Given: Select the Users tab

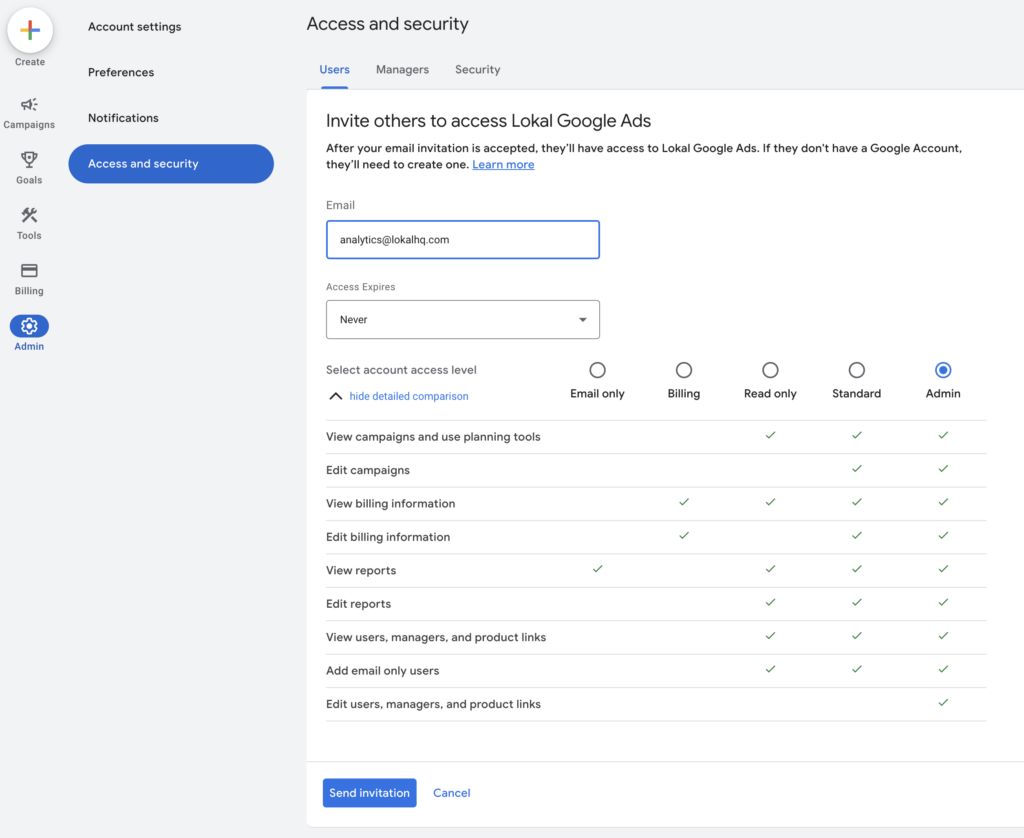Looking at the screenshot, I should pos(334,69).
